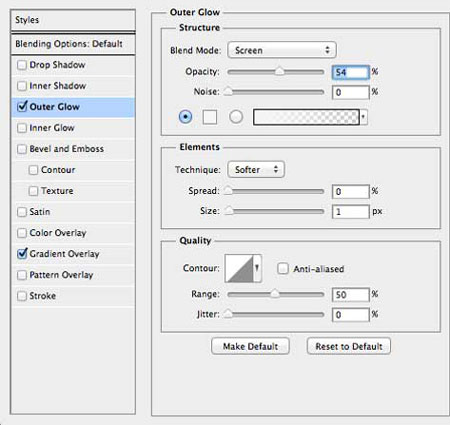Image resolution: width=450 pixels, height=425 pixels.
Task: Uncheck the Gradient Overlay checkbox
Action: pyautogui.click(x=22, y=254)
